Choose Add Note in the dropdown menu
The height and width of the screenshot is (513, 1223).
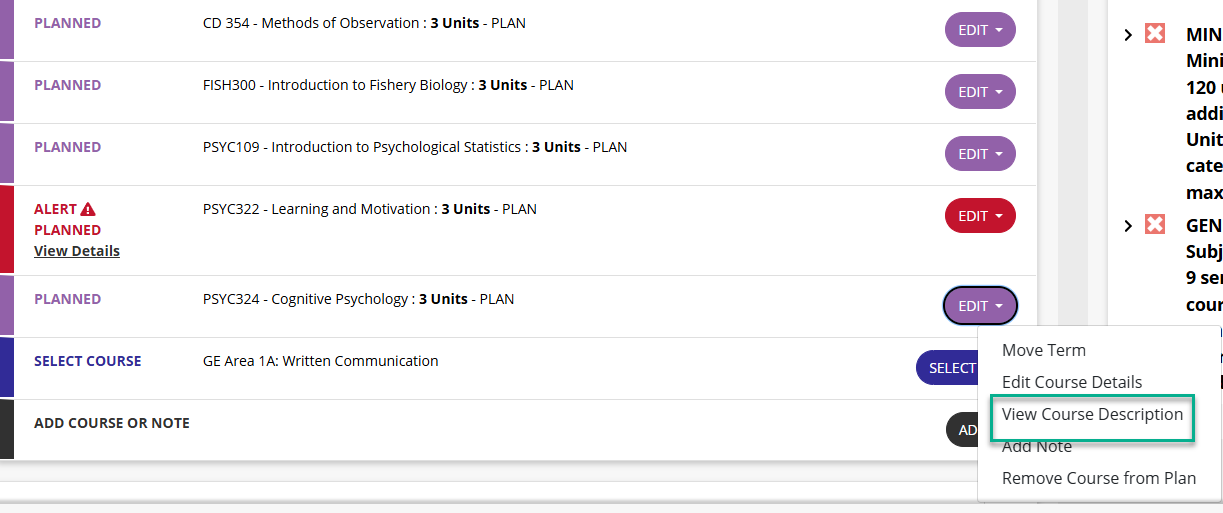[1036, 447]
